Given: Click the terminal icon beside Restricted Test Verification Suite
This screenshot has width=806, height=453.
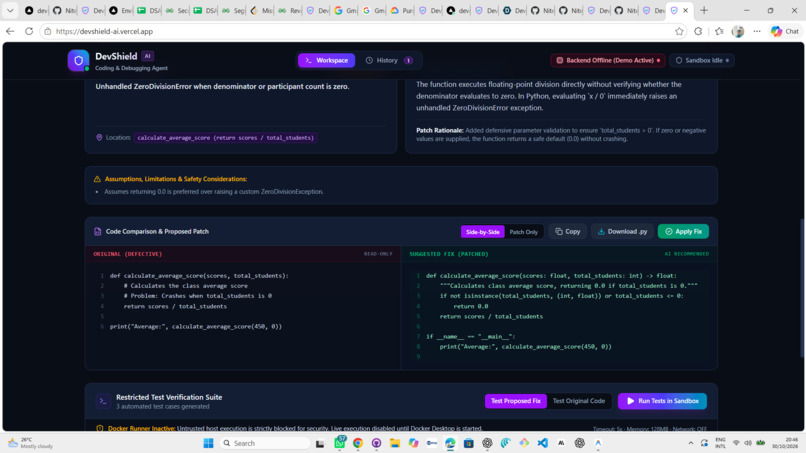Looking at the screenshot, I should [x=103, y=401].
